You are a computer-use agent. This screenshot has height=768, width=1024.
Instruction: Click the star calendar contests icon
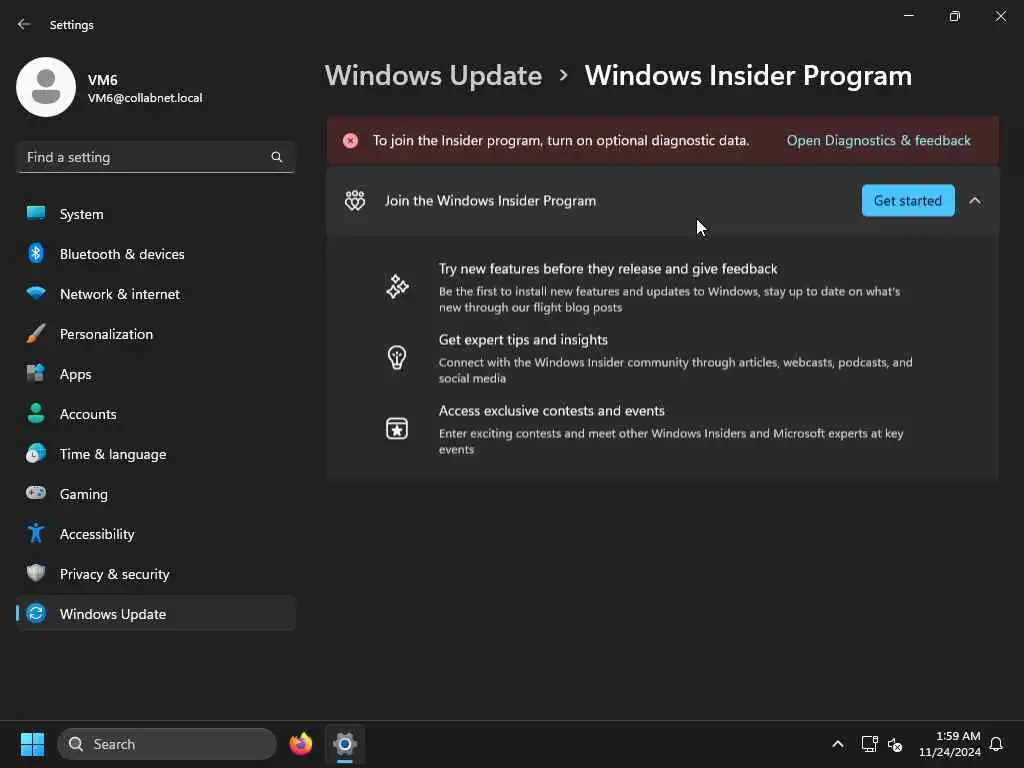coord(397,428)
